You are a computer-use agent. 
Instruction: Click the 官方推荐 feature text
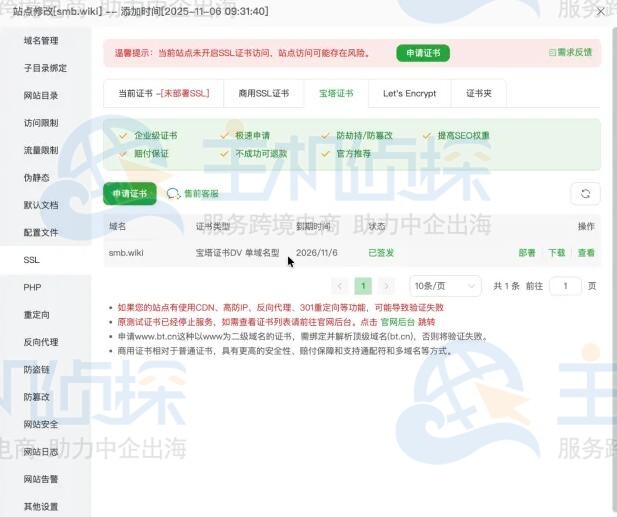pos(354,154)
